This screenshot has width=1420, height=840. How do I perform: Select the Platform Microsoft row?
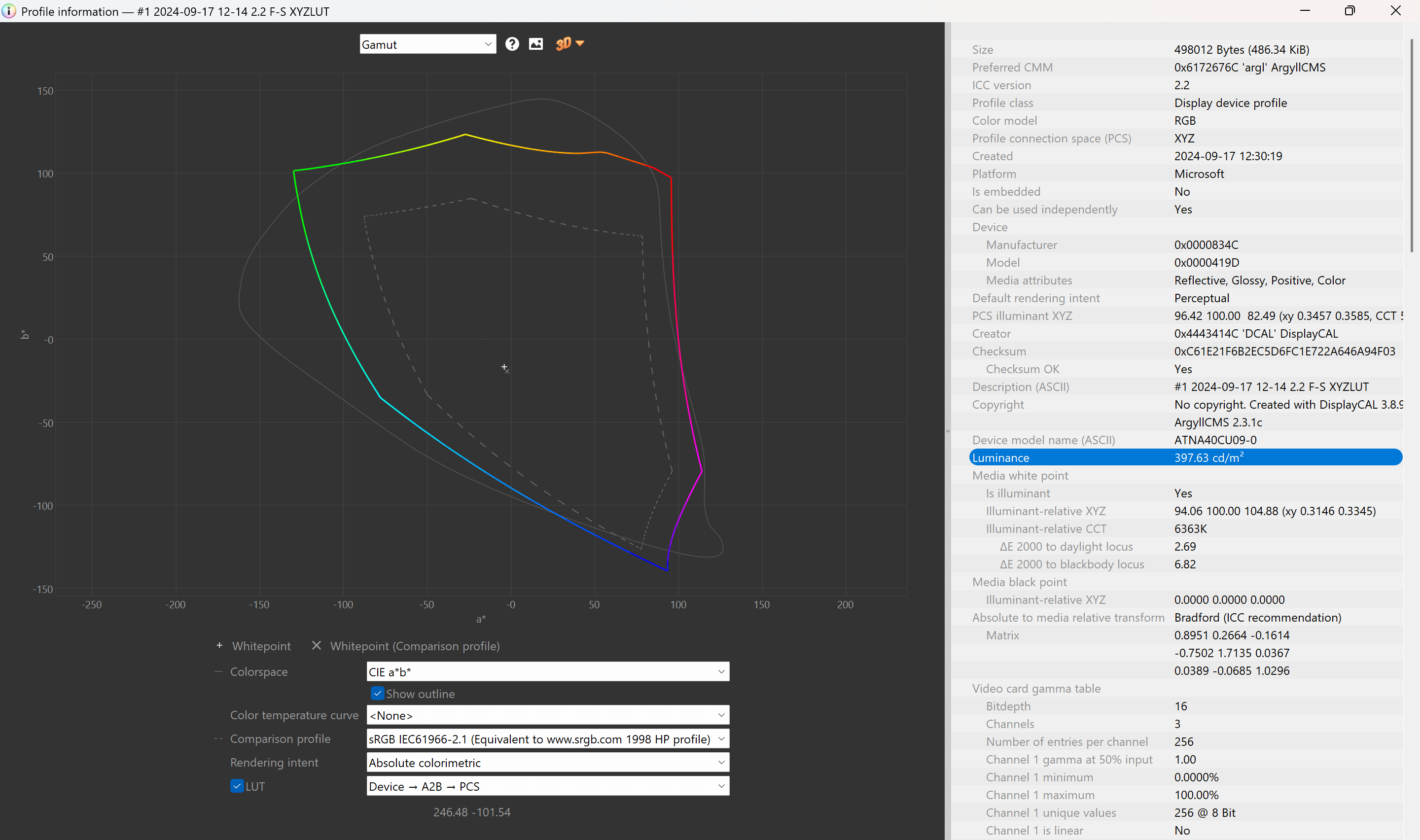(1186, 174)
